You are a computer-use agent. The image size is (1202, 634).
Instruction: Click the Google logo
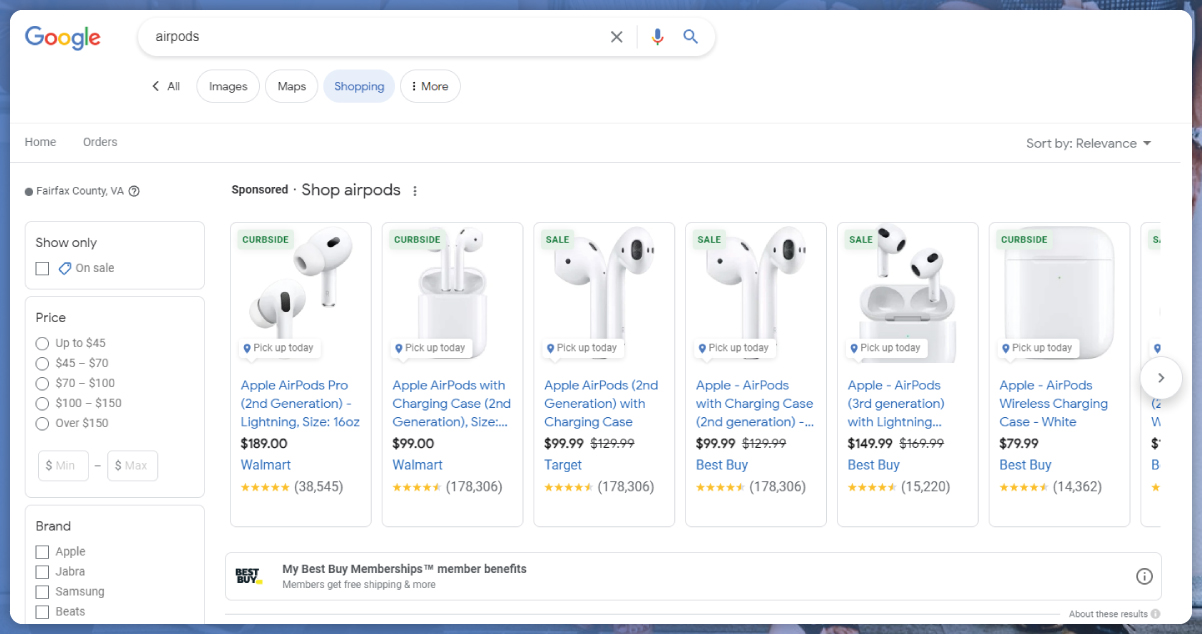pyautogui.click(x=63, y=37)
